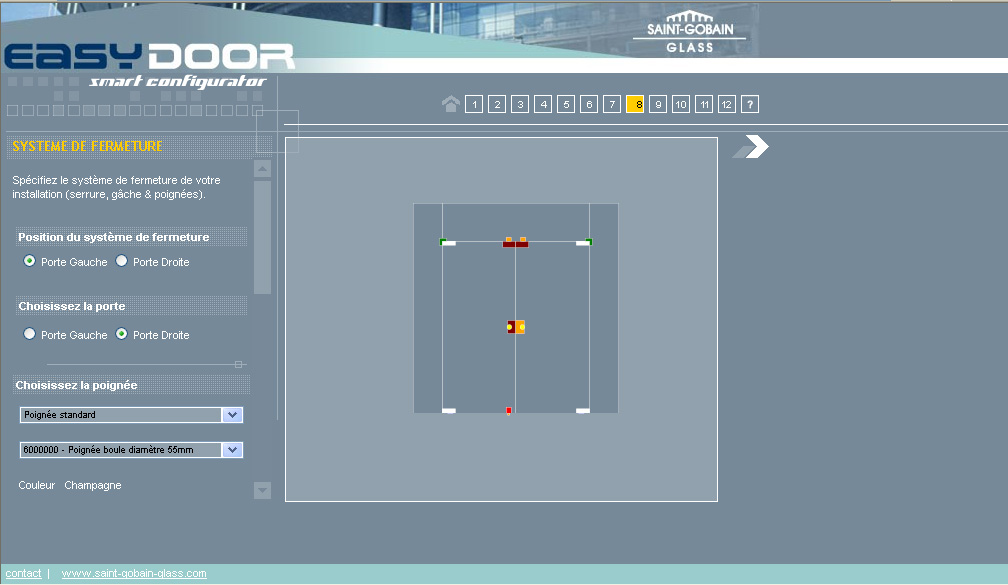Expand the Poignée boule diamètre 55mm dropdown

point(232,450)
